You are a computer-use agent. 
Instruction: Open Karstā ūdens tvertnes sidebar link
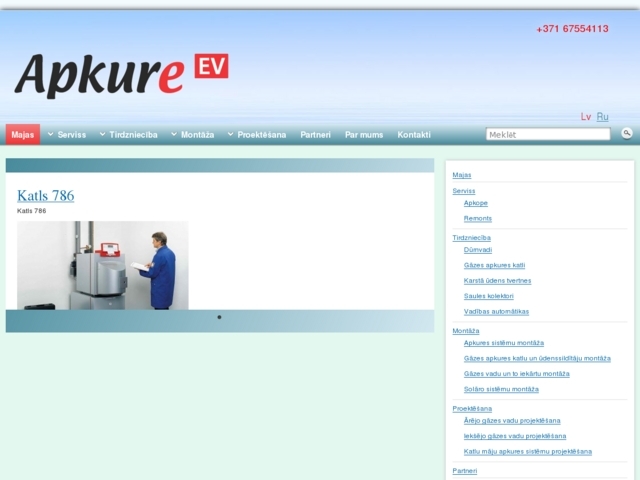pyautogui.click(x=497, y=280)
